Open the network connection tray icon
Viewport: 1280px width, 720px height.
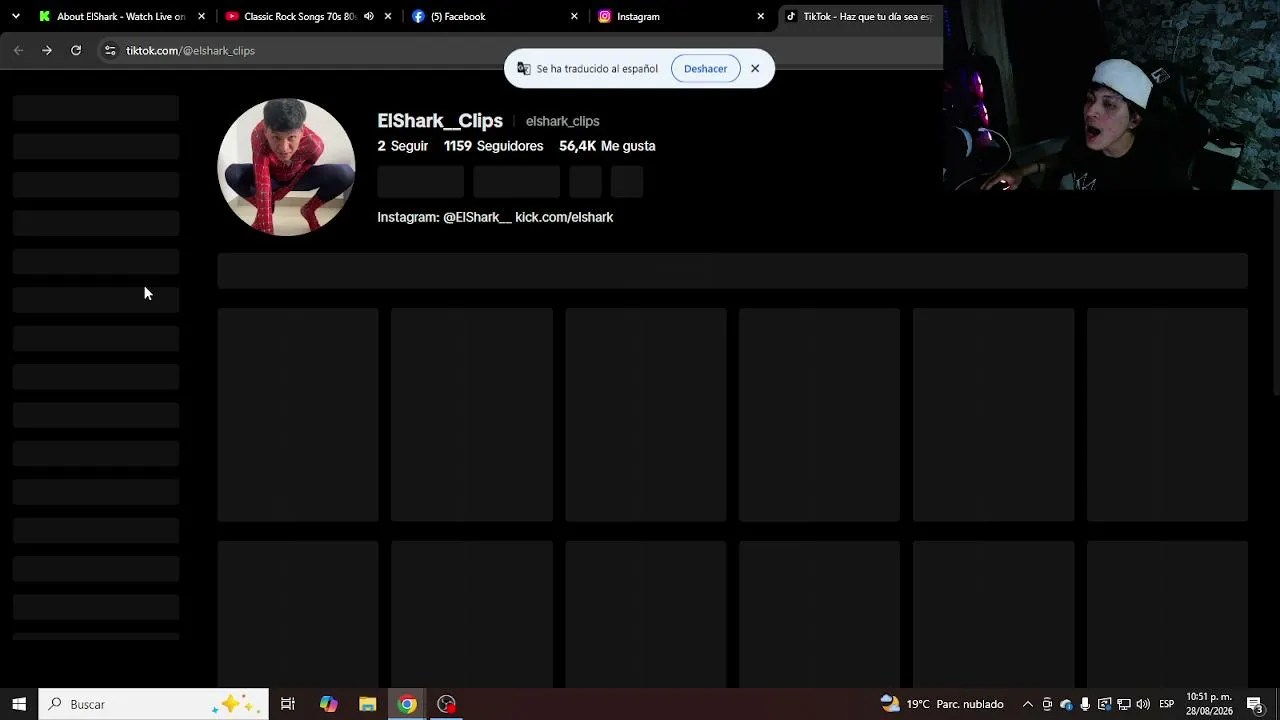tap(1124, 704)
